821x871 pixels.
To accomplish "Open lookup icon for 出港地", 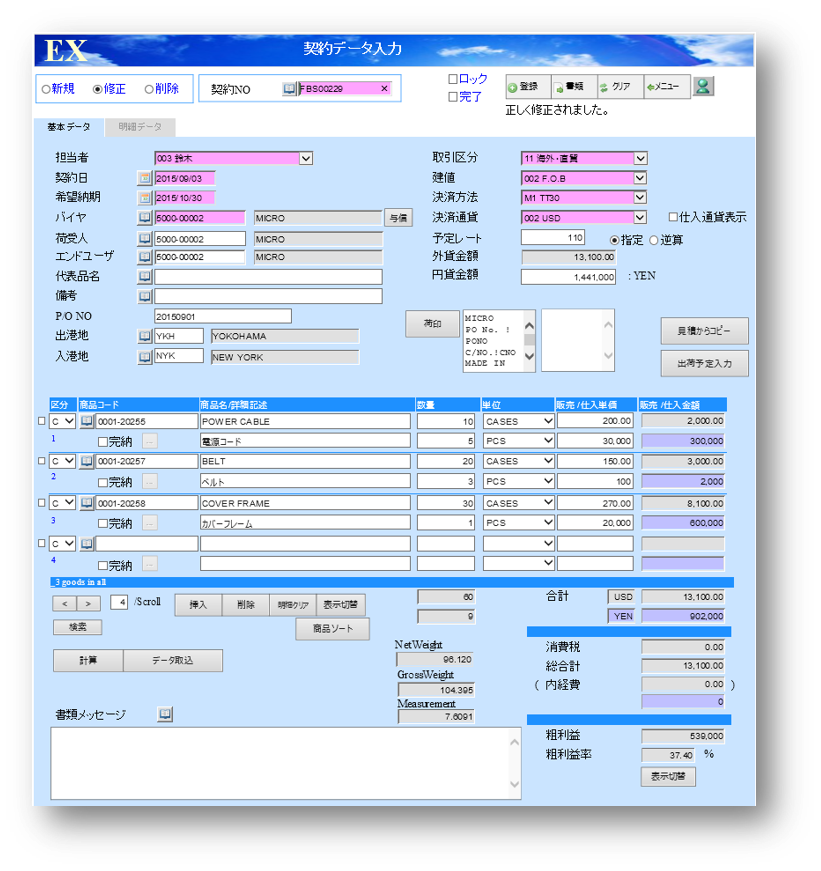I will point(144,336).
